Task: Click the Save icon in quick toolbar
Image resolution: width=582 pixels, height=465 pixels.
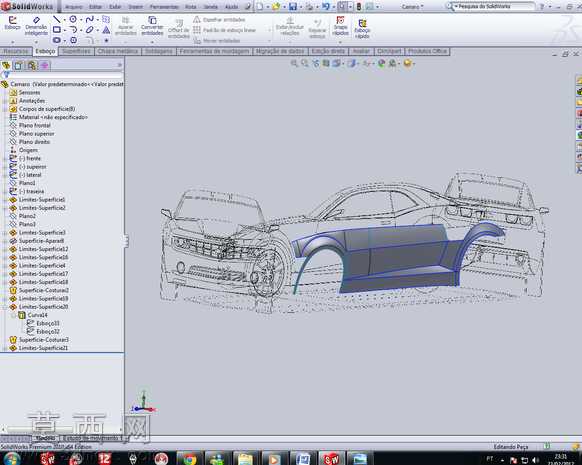Action: click(293, 6)
